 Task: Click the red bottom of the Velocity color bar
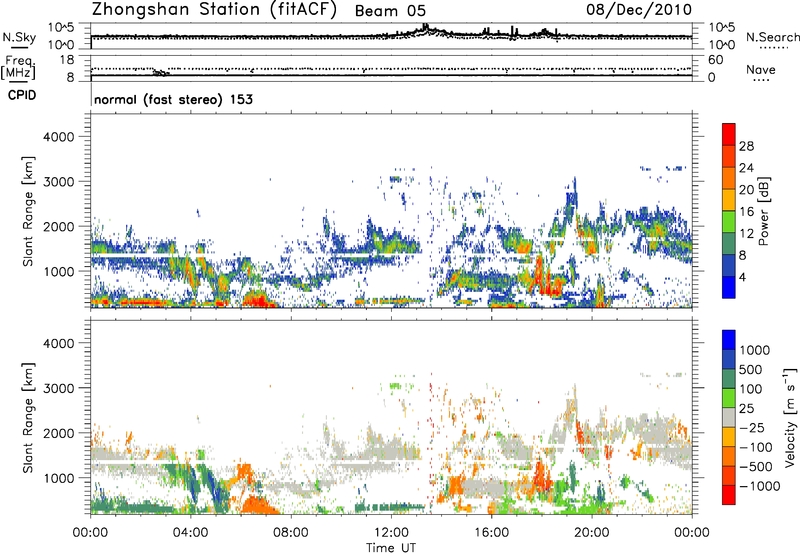(x=729, y=495)
